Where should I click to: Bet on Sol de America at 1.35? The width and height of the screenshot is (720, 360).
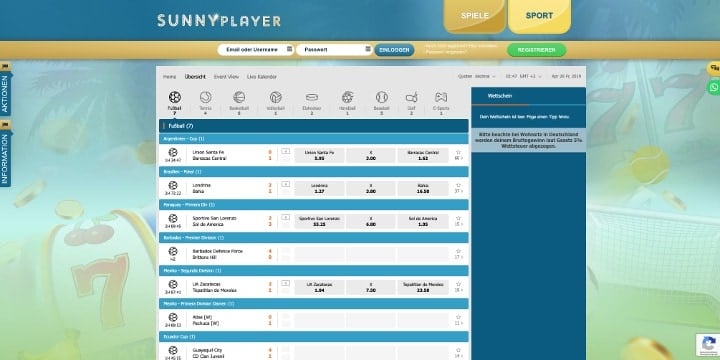click(x=423, y=221)
